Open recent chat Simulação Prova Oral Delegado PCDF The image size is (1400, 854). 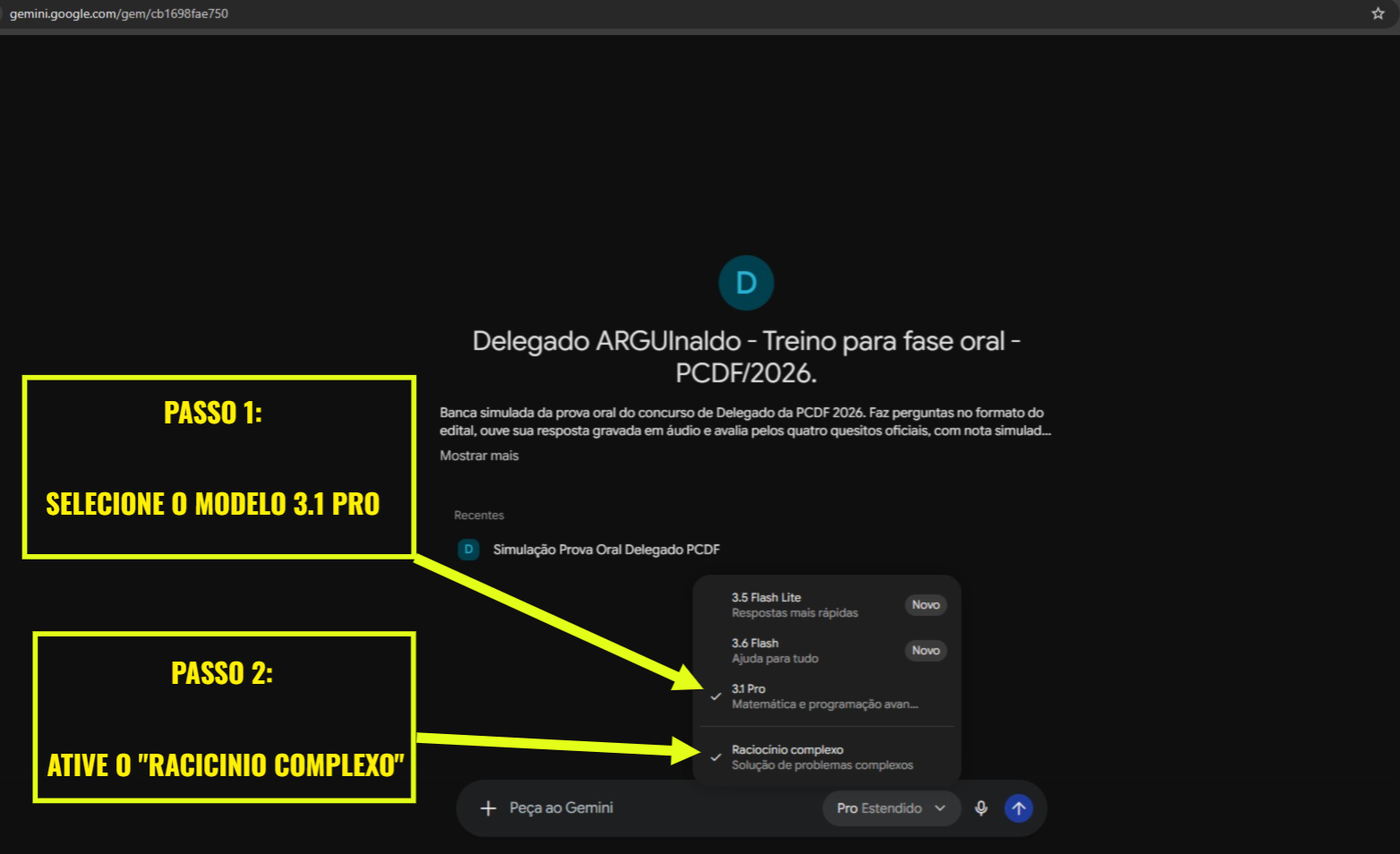(605, 550)
